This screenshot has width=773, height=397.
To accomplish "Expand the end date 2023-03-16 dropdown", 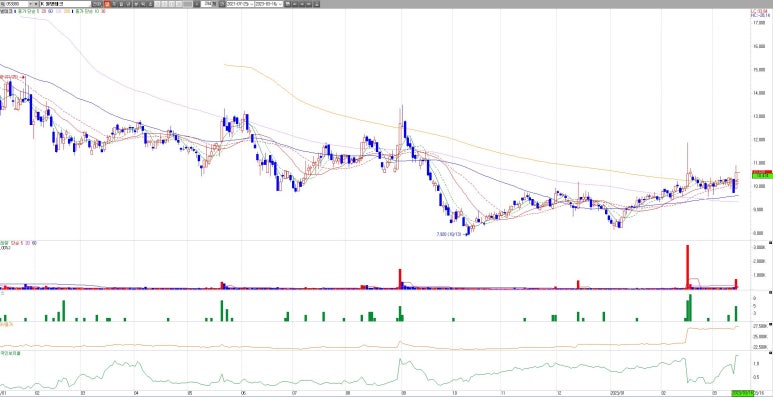I will coord(280,4).
